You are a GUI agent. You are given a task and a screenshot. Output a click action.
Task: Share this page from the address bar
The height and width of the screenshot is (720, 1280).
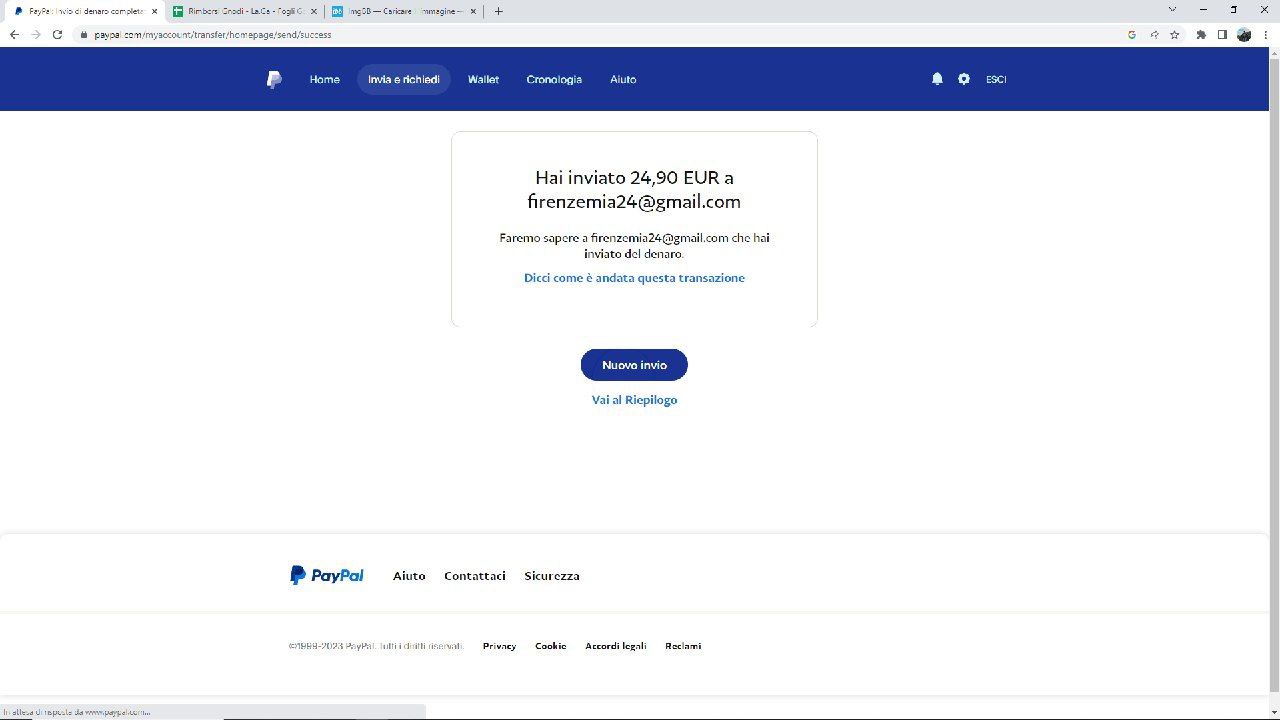click(1154, 34)
